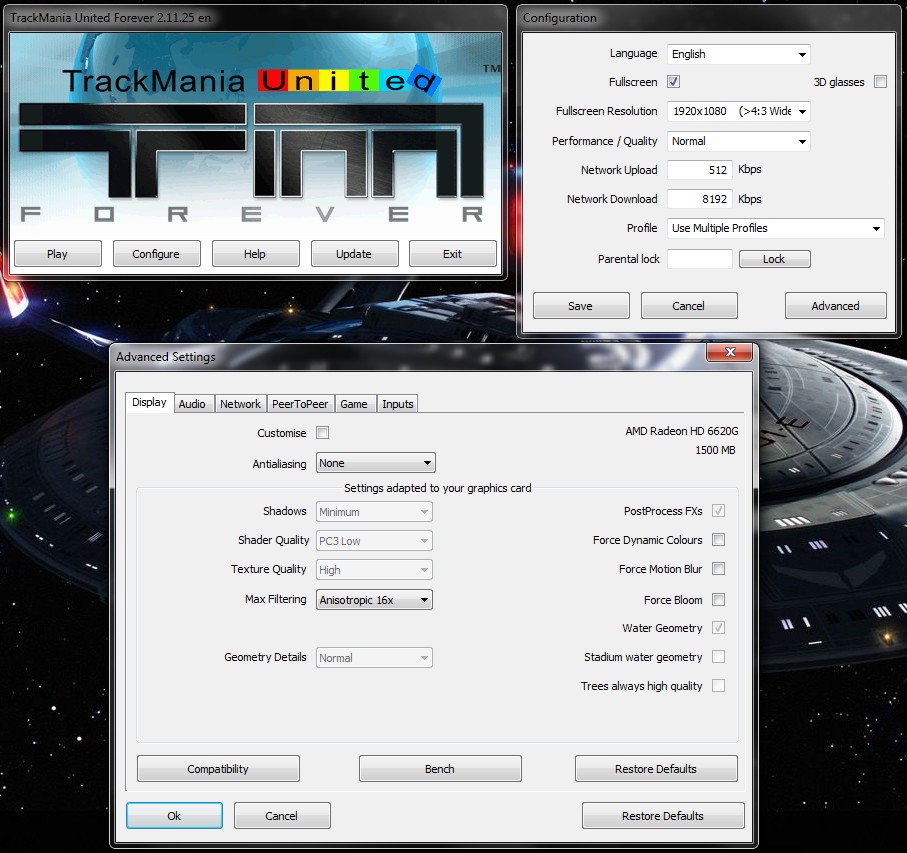
Task: Enable the 3D glasses checkbox
Action: tap(880, 82)
